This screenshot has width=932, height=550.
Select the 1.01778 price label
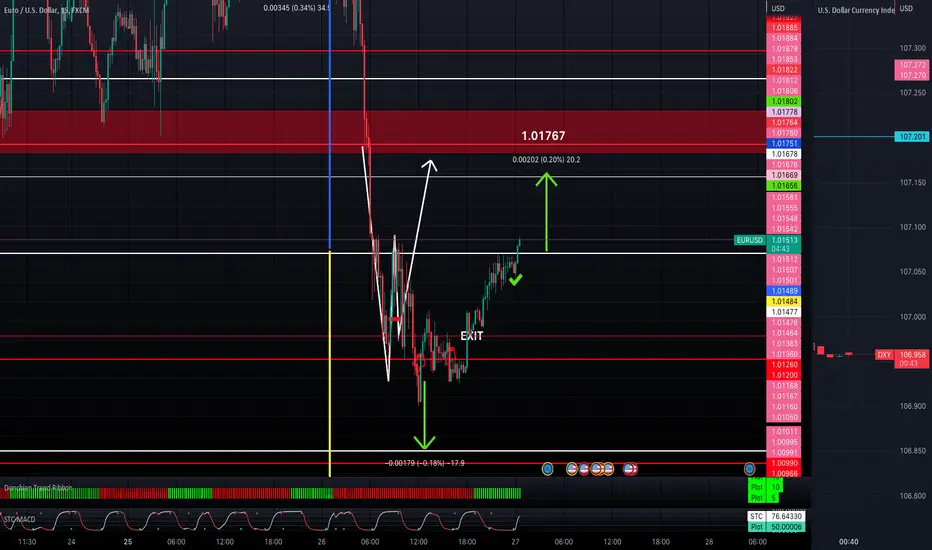click(784, 112)
